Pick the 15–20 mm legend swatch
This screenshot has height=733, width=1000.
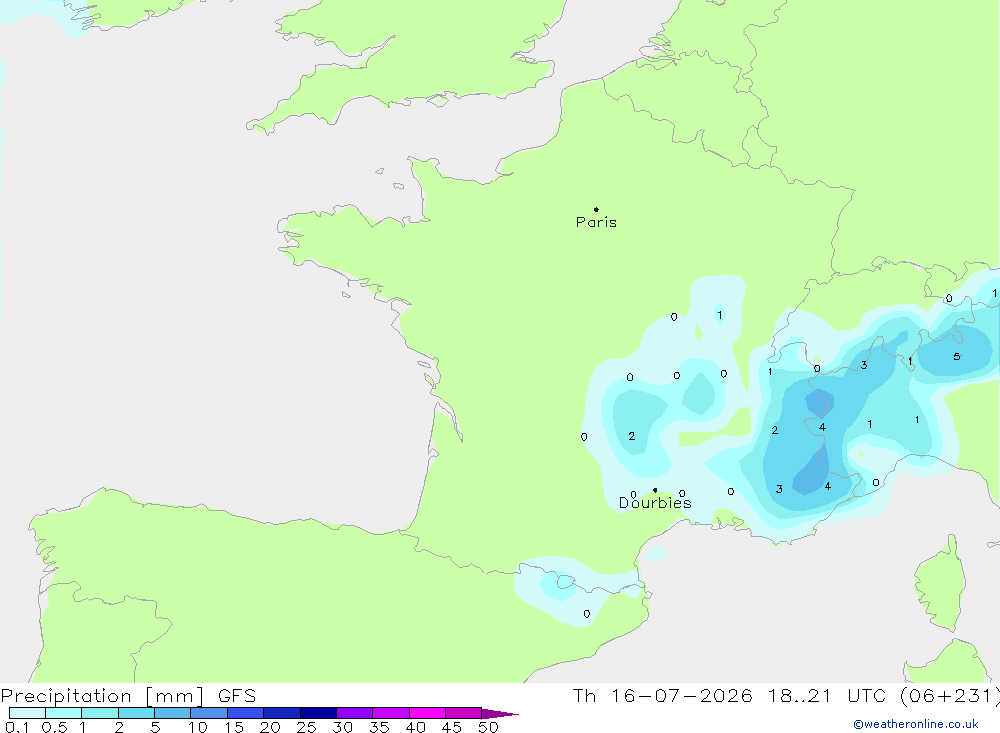click(246, 713)
